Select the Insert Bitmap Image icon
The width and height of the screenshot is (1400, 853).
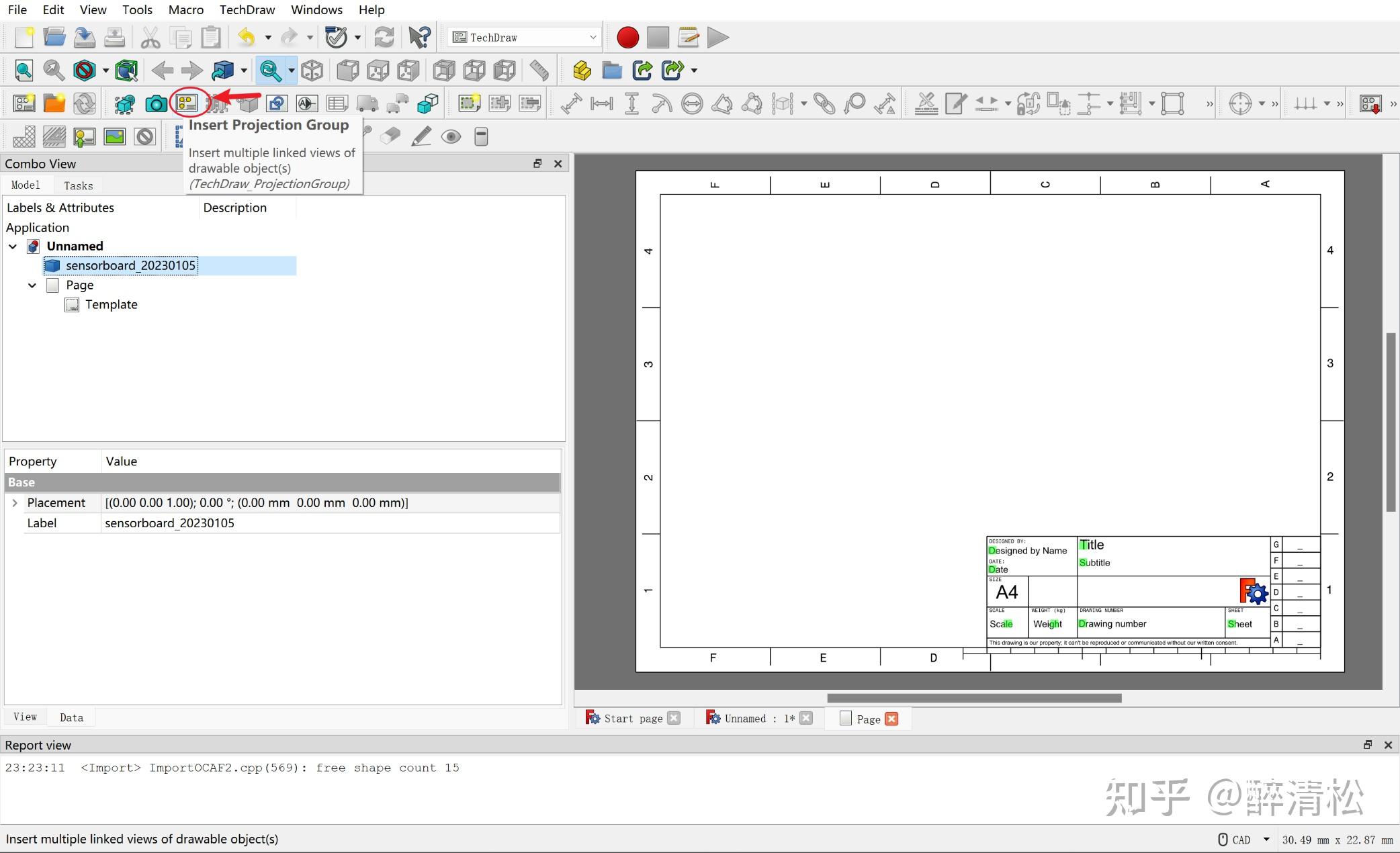pyautogui.click(x=115, y=137)
